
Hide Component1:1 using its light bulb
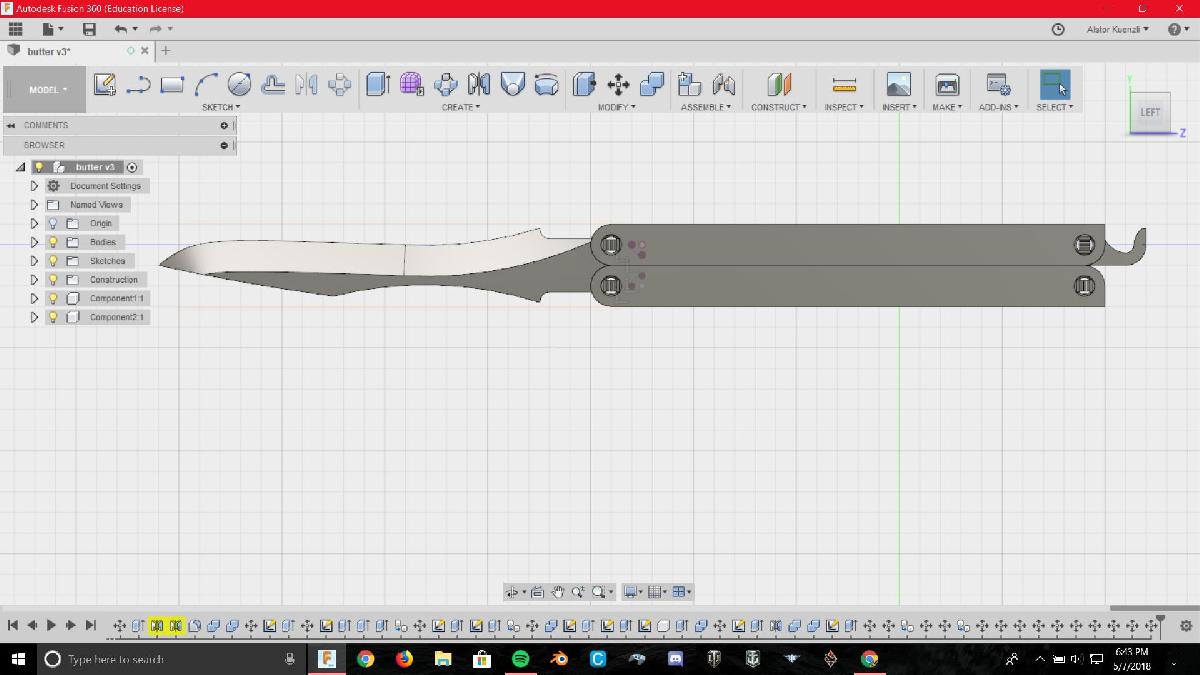53,298
